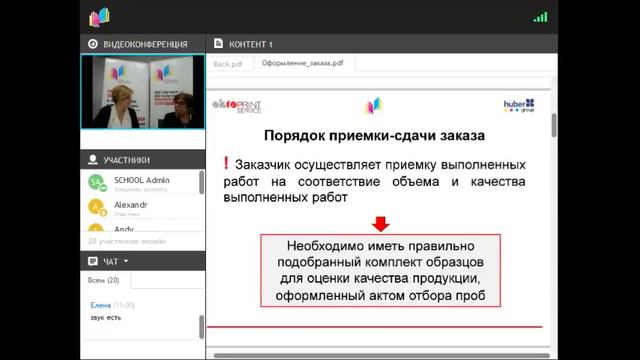
Task: Click the red-bordered Необходимо иметь text box
Action: point(380,270)
